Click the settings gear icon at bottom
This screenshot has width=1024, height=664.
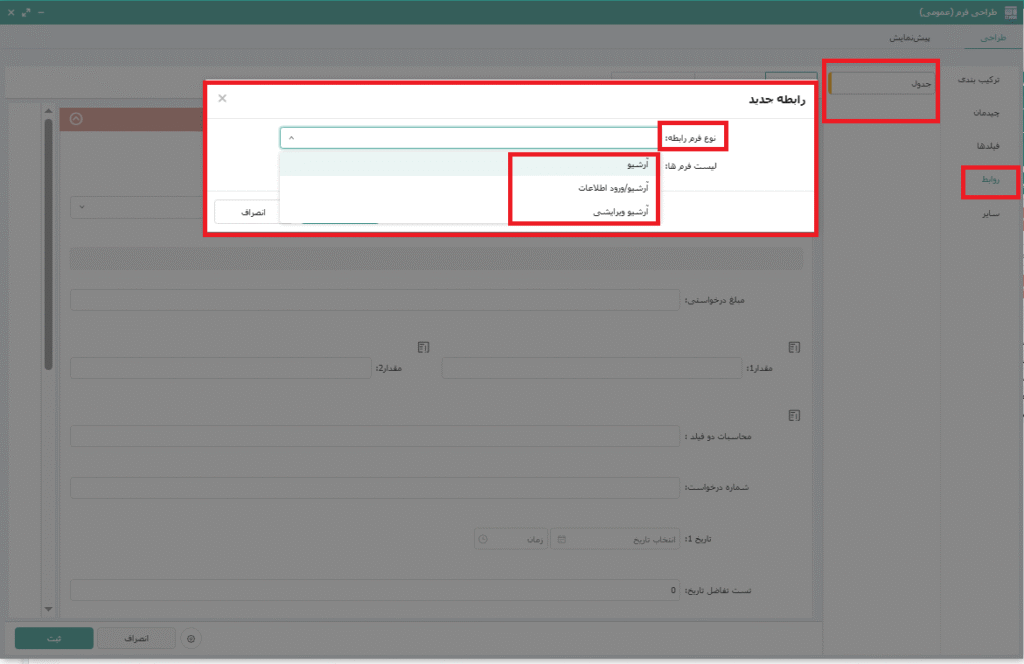[x=192, y=637]
